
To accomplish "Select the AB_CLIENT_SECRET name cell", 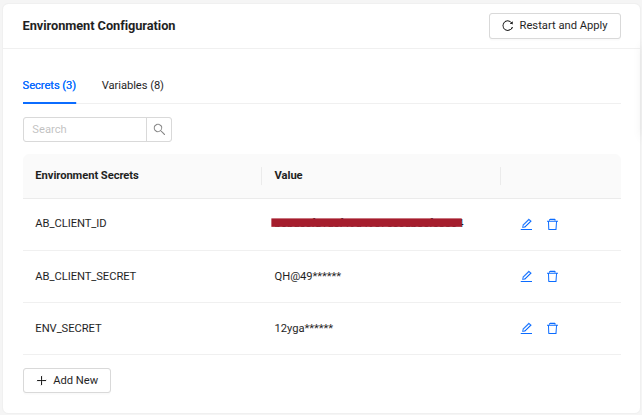I will [x=85, y=276].
